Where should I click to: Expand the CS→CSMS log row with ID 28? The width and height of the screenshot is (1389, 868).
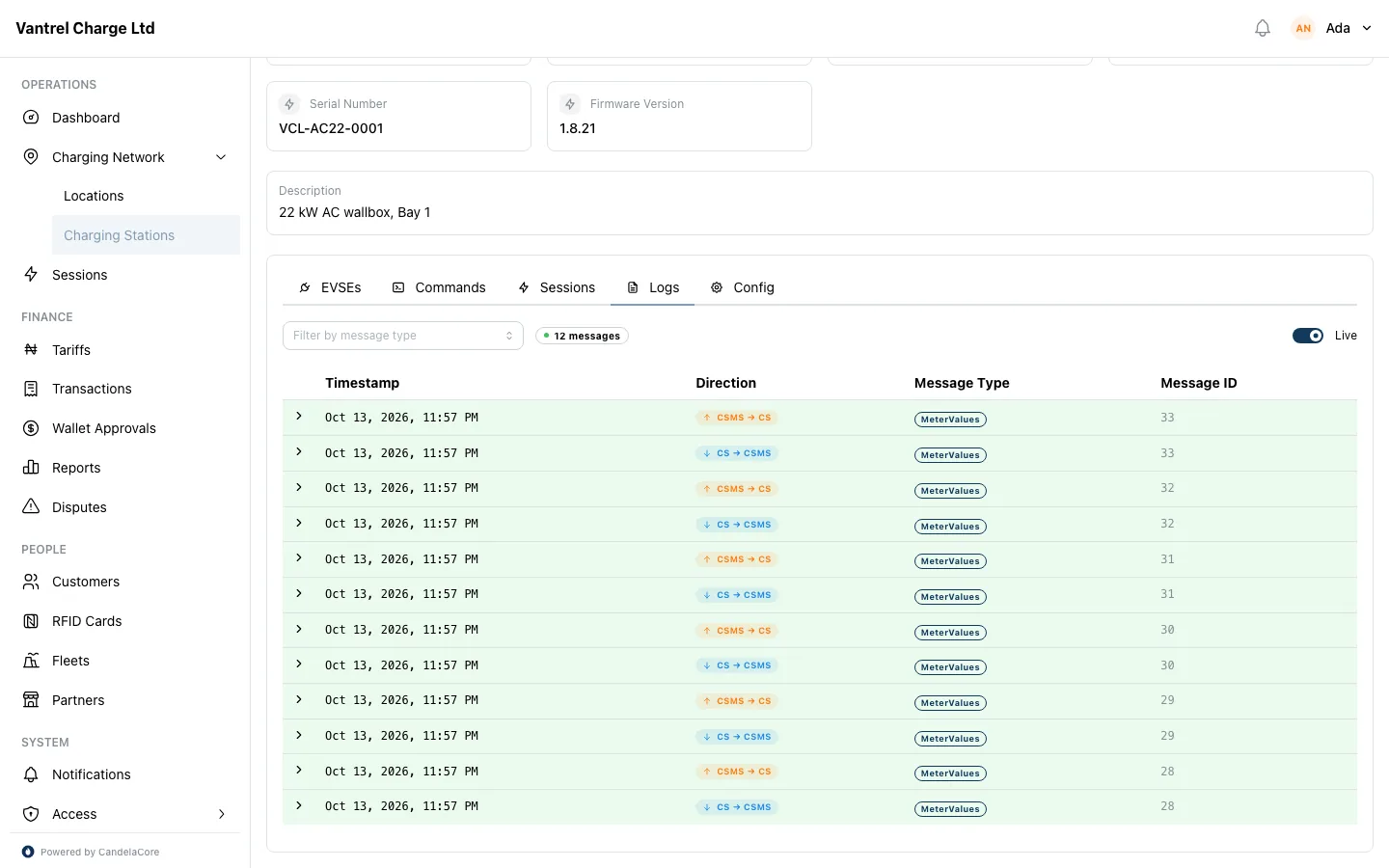(299, 806)
